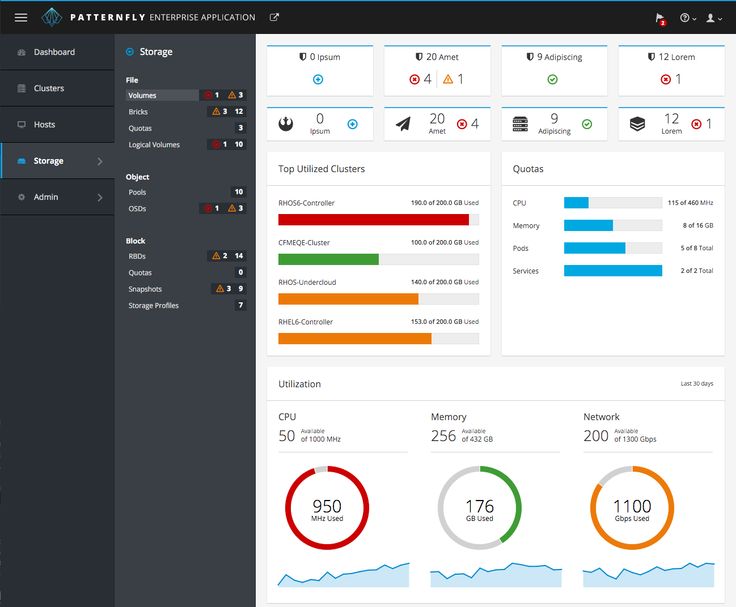Click the CPU quota progress bar
This screenshot has height=607, width=736.
point(613,202)
